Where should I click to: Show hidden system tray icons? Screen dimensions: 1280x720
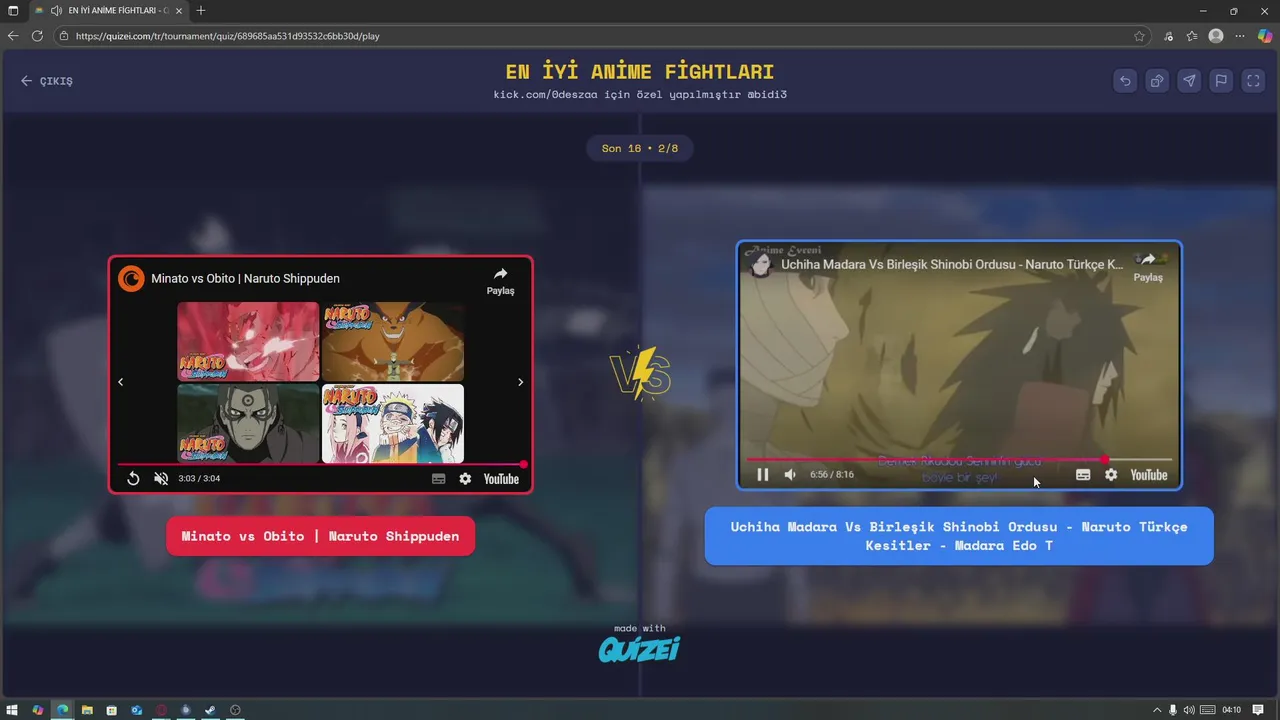(1157, 710)
